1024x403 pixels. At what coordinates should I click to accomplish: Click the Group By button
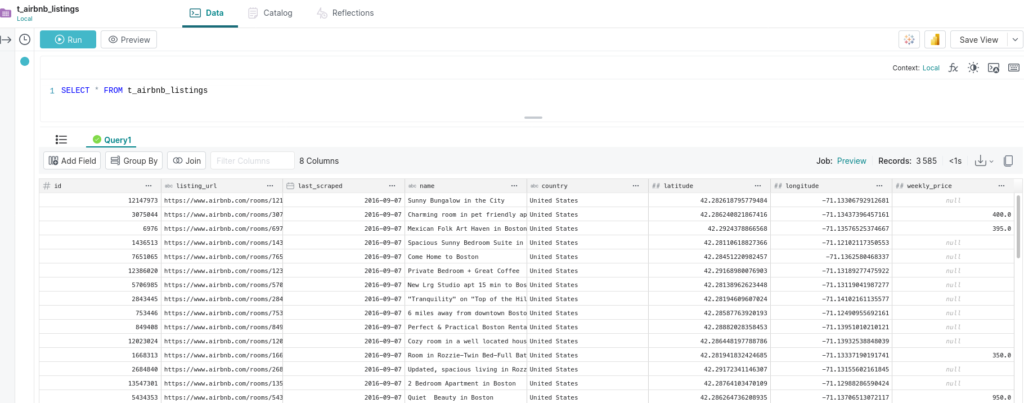(x=133, y=160)
